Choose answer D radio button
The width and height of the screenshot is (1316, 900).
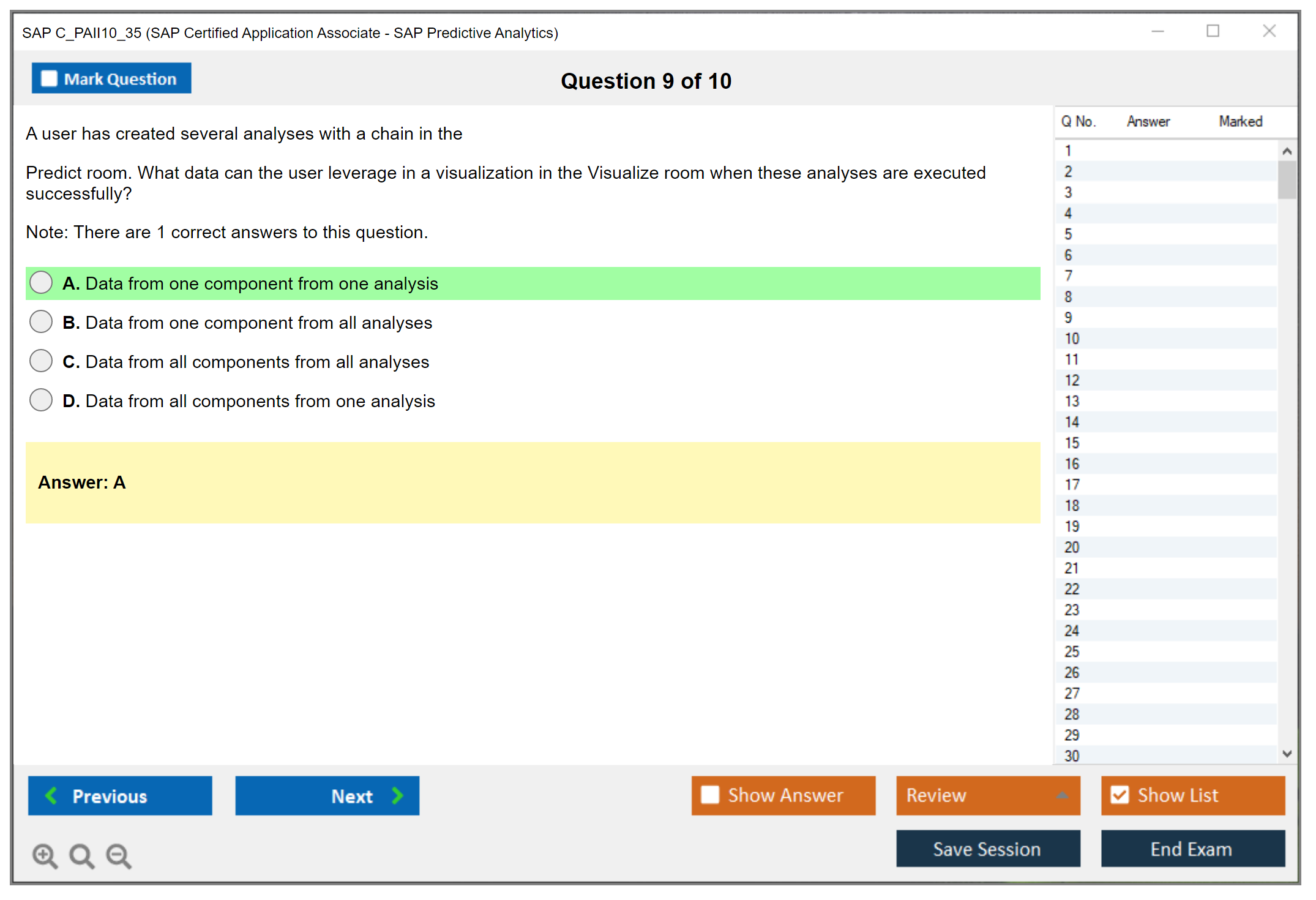(41, 400)
